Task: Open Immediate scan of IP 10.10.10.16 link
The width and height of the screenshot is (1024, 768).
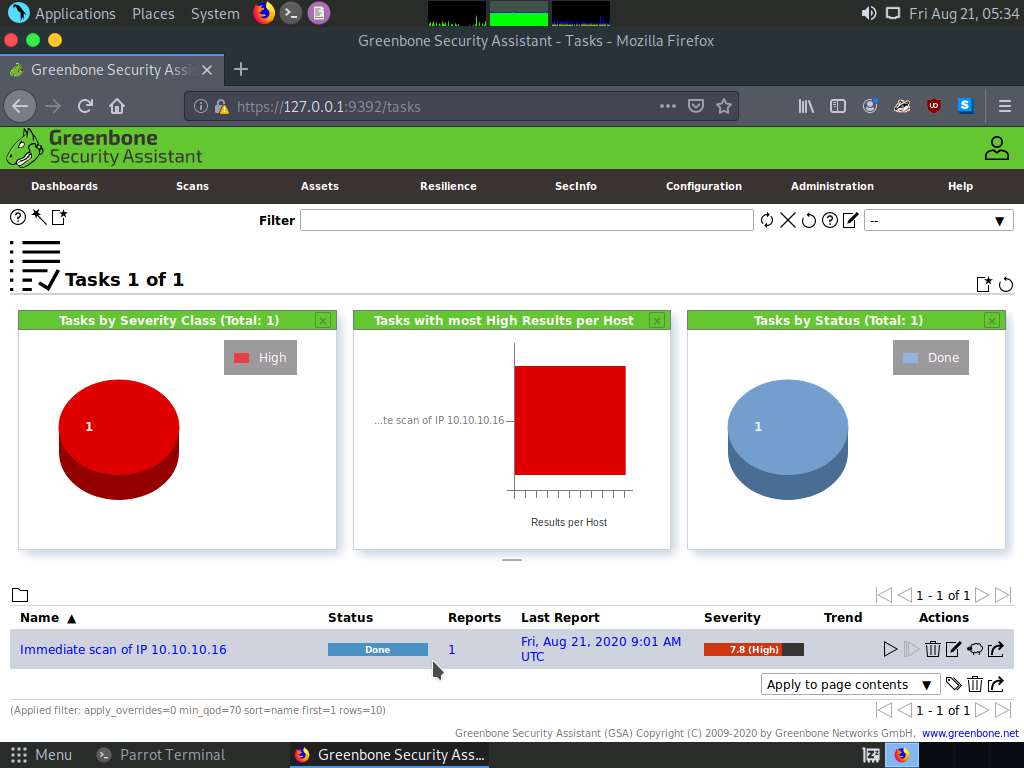Action: coord(123,650)
